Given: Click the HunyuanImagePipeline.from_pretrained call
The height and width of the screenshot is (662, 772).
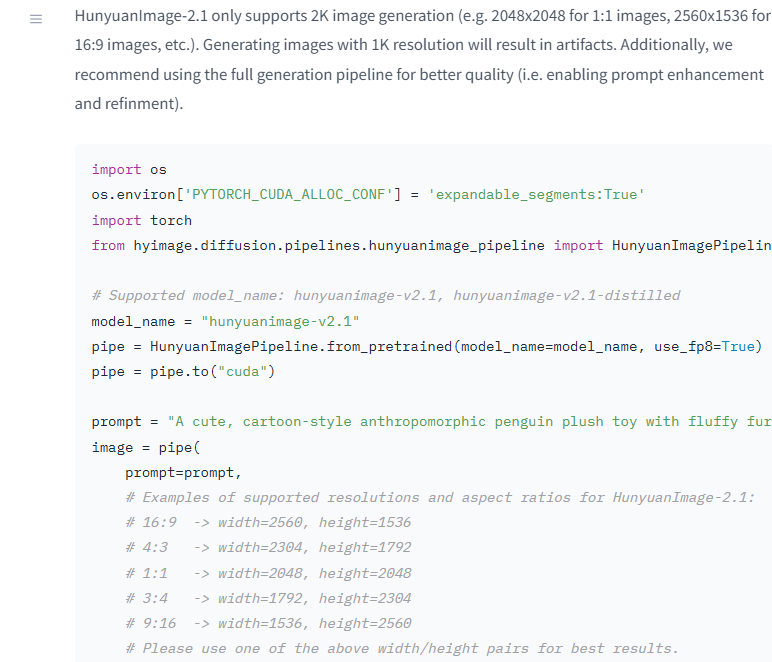Looking at the screenshot, I should pyautogui.click(x=301, y=347).
